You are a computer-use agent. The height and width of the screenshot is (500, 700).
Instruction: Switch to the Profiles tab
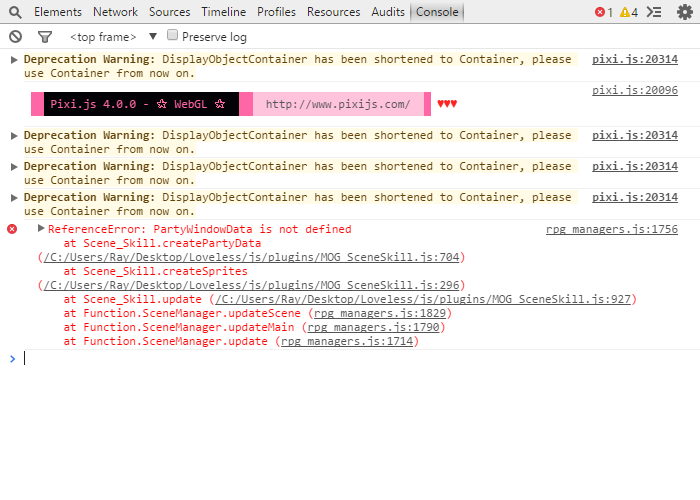click(x=276, y=12)
